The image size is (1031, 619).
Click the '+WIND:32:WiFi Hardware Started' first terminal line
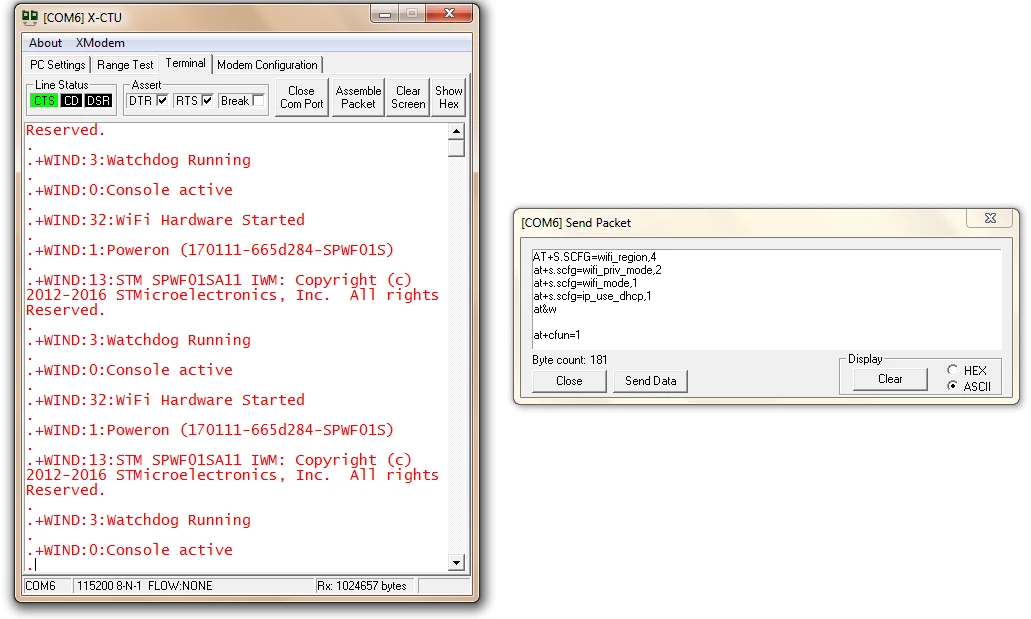(170, 220)
